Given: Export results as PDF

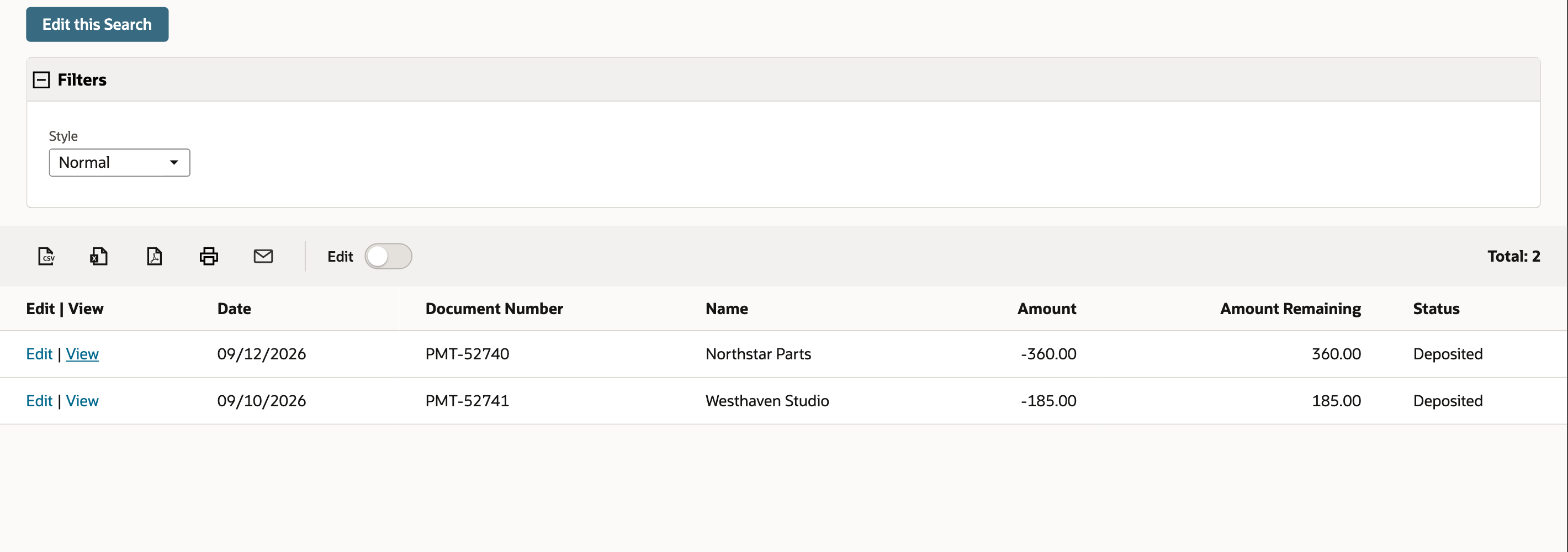Looking at the screenshot, I should [x=155, y=256].
